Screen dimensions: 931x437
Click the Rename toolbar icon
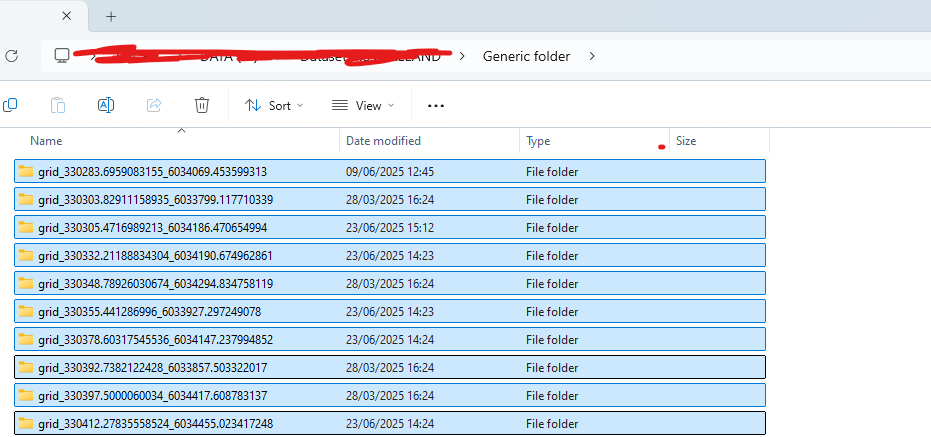[x=106, y=106]
